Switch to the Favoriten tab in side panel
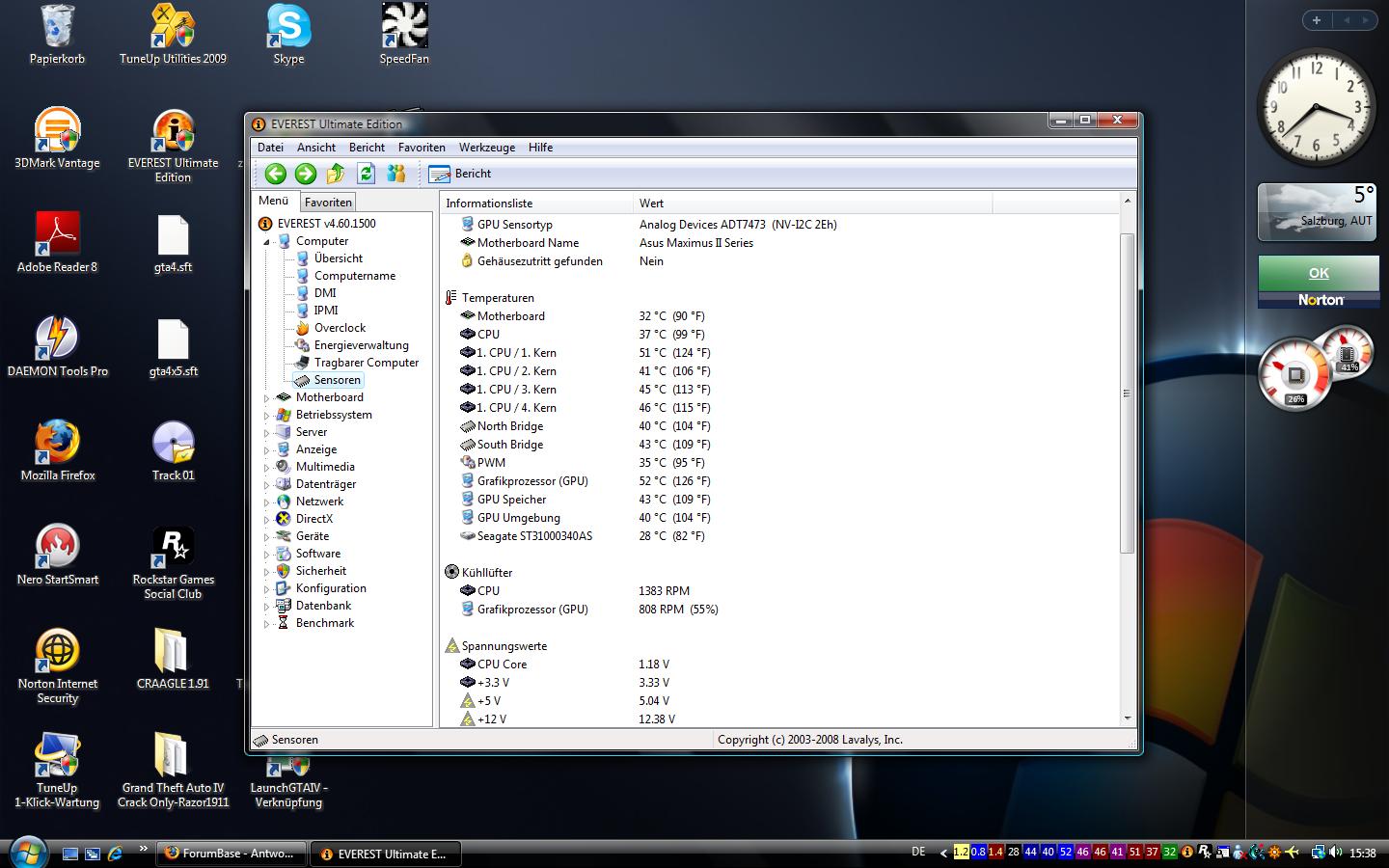Viewport: 1389px width, 868px height. pos(328,203)
